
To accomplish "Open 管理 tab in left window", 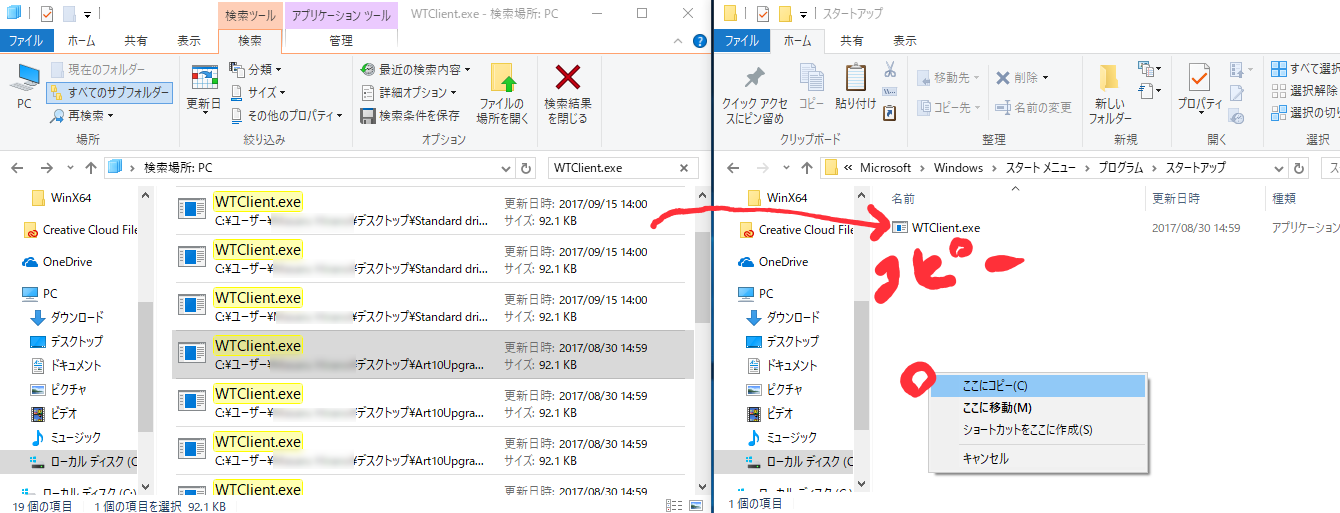I will tap(341, 41).
